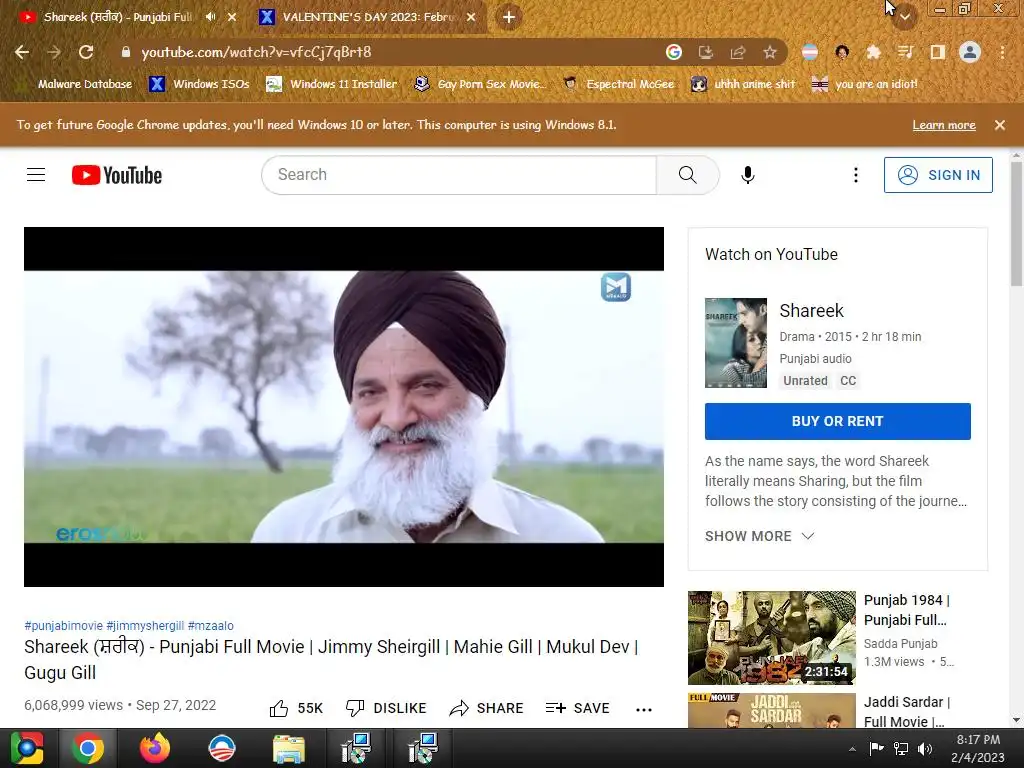Click the clock showing 8:17 PM
The image size is (1024, 768).
(x=978, y=740)
